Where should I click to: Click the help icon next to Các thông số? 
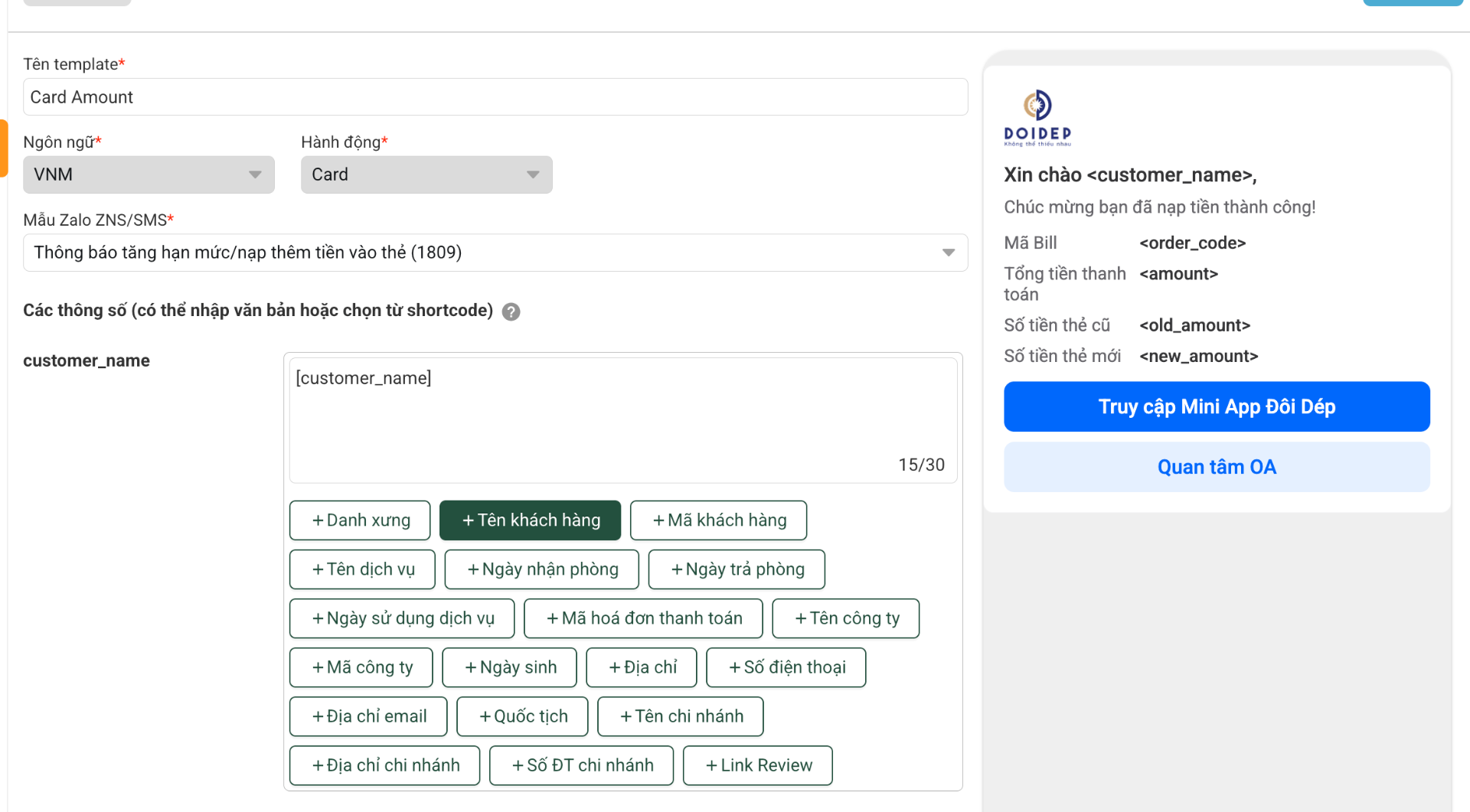click(x=511, y=311)
